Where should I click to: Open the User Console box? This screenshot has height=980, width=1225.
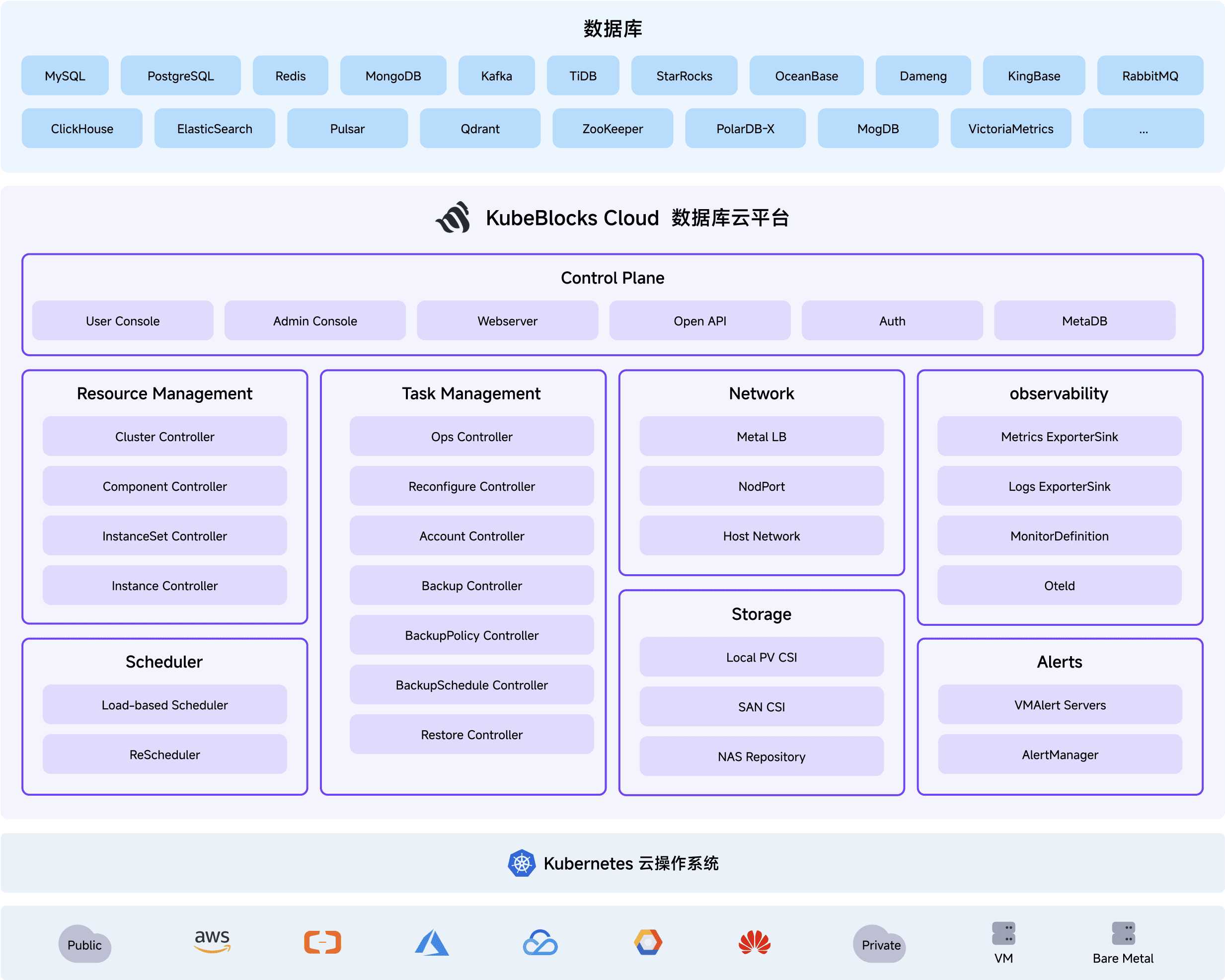pos(123,320)
